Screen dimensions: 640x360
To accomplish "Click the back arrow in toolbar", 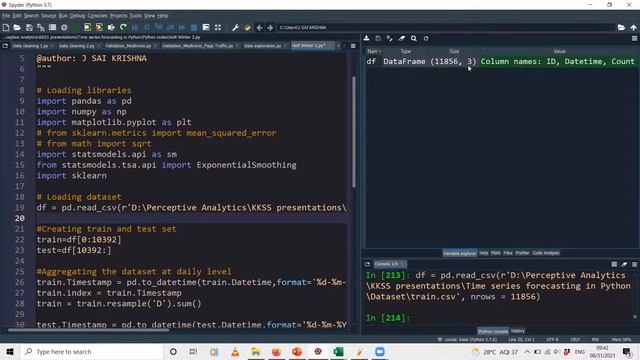I will 259,27.
